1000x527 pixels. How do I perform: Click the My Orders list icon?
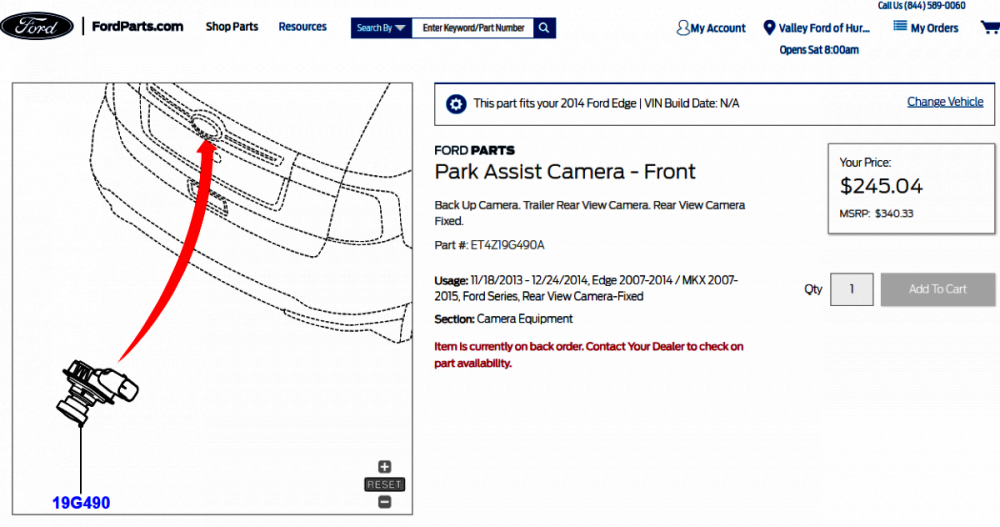coord(900,27)
